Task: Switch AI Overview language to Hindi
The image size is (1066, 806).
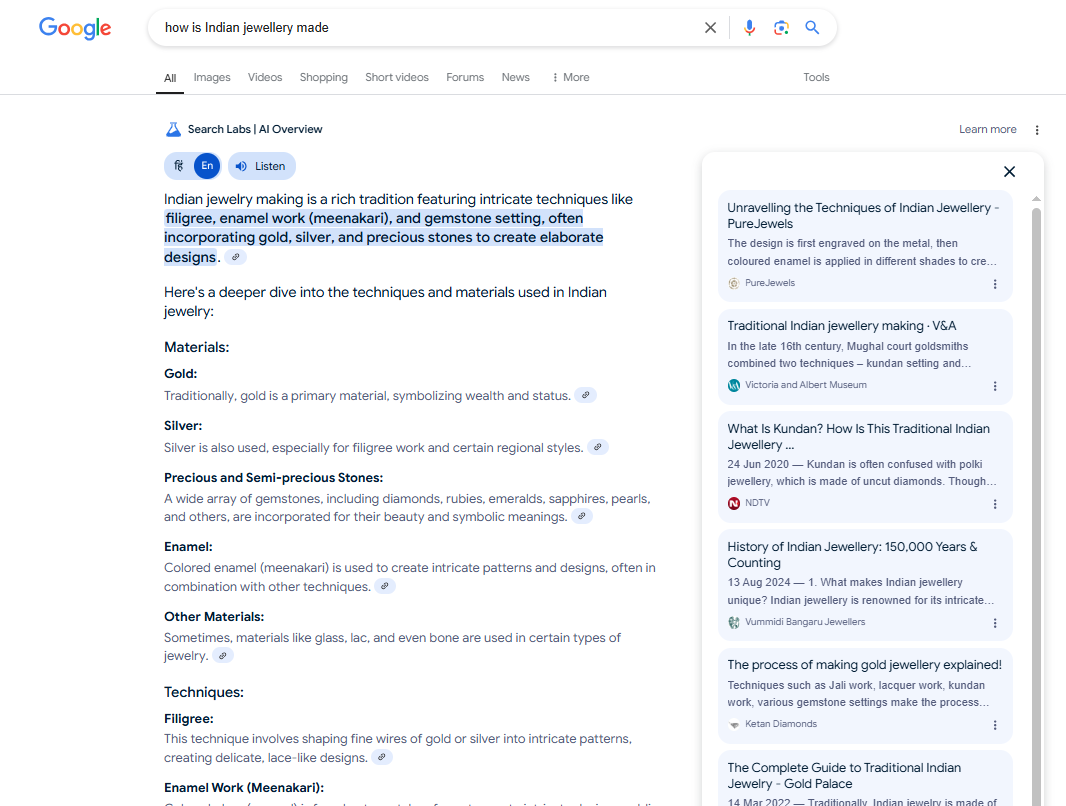Action: click(179, 166)
